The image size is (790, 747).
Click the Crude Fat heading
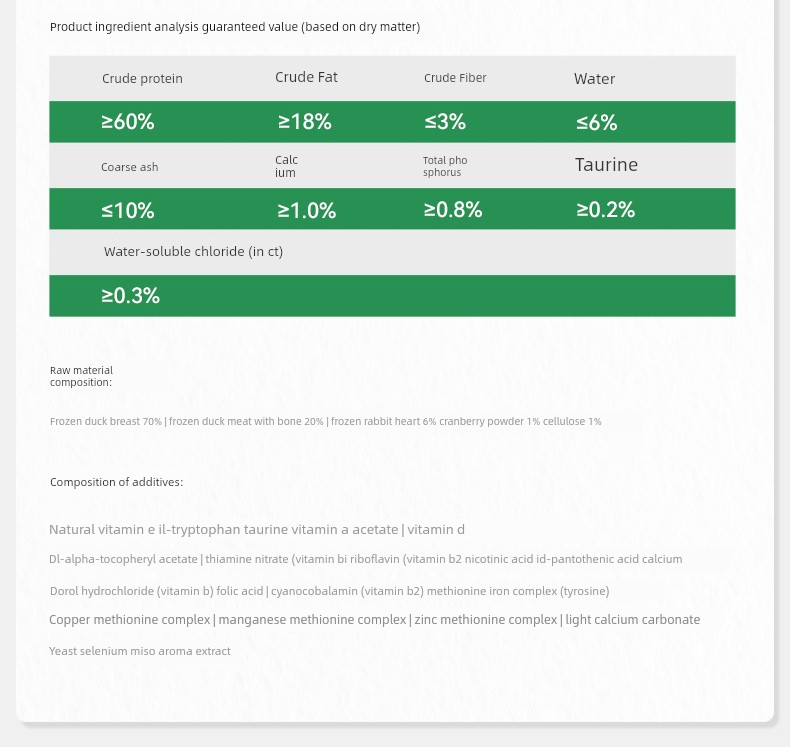[x=306, y=78]
